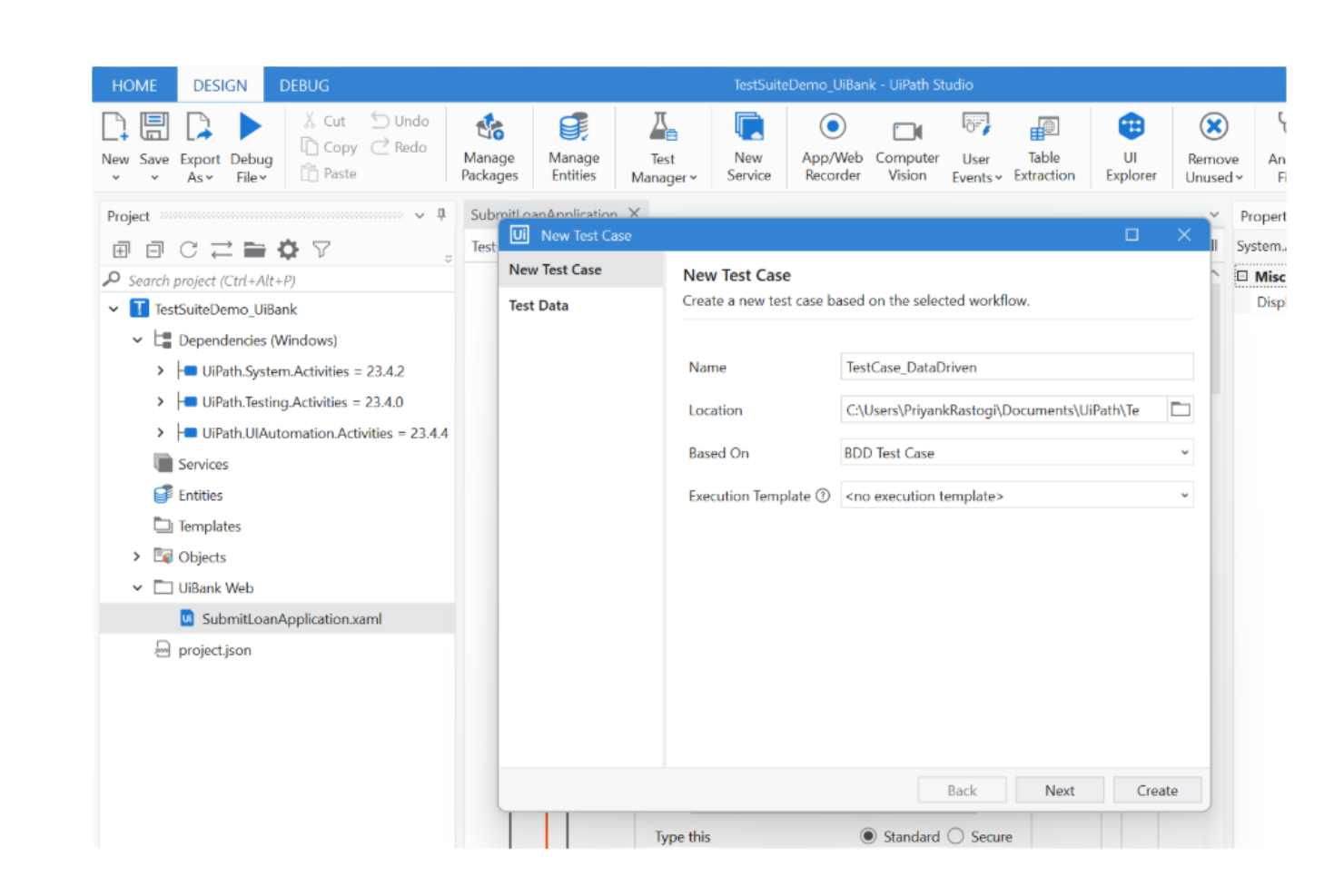Select the Standard radio button

[868, 836]
